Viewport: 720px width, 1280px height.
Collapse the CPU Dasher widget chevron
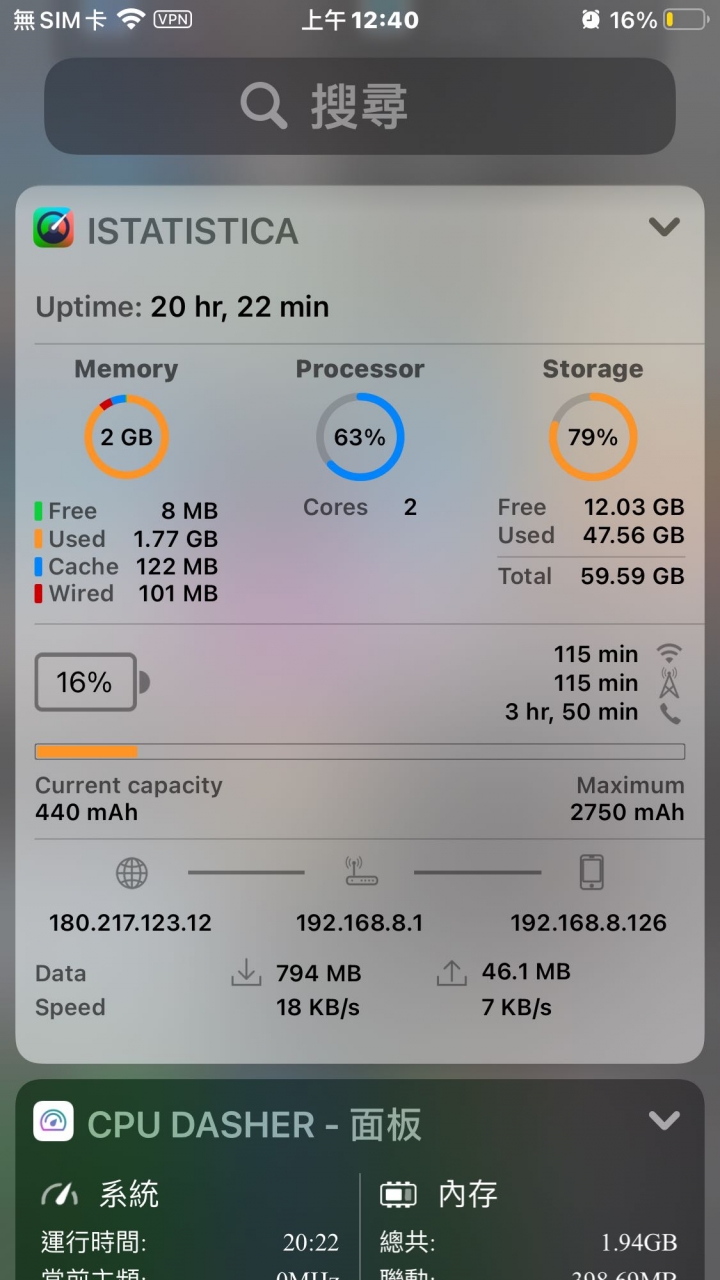tap(664, 1120)
